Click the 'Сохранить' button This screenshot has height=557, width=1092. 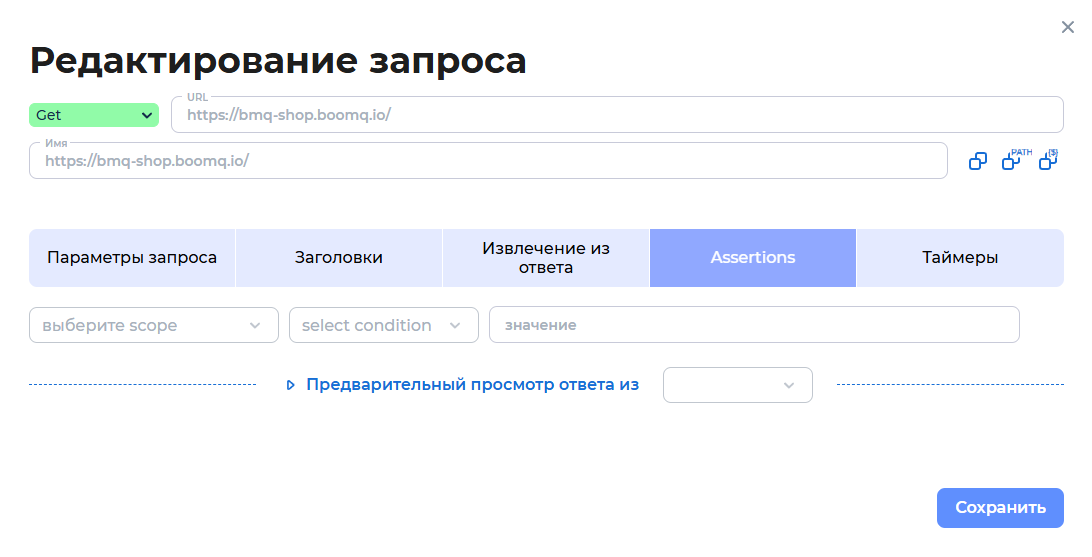click(x=1000, y=508)
